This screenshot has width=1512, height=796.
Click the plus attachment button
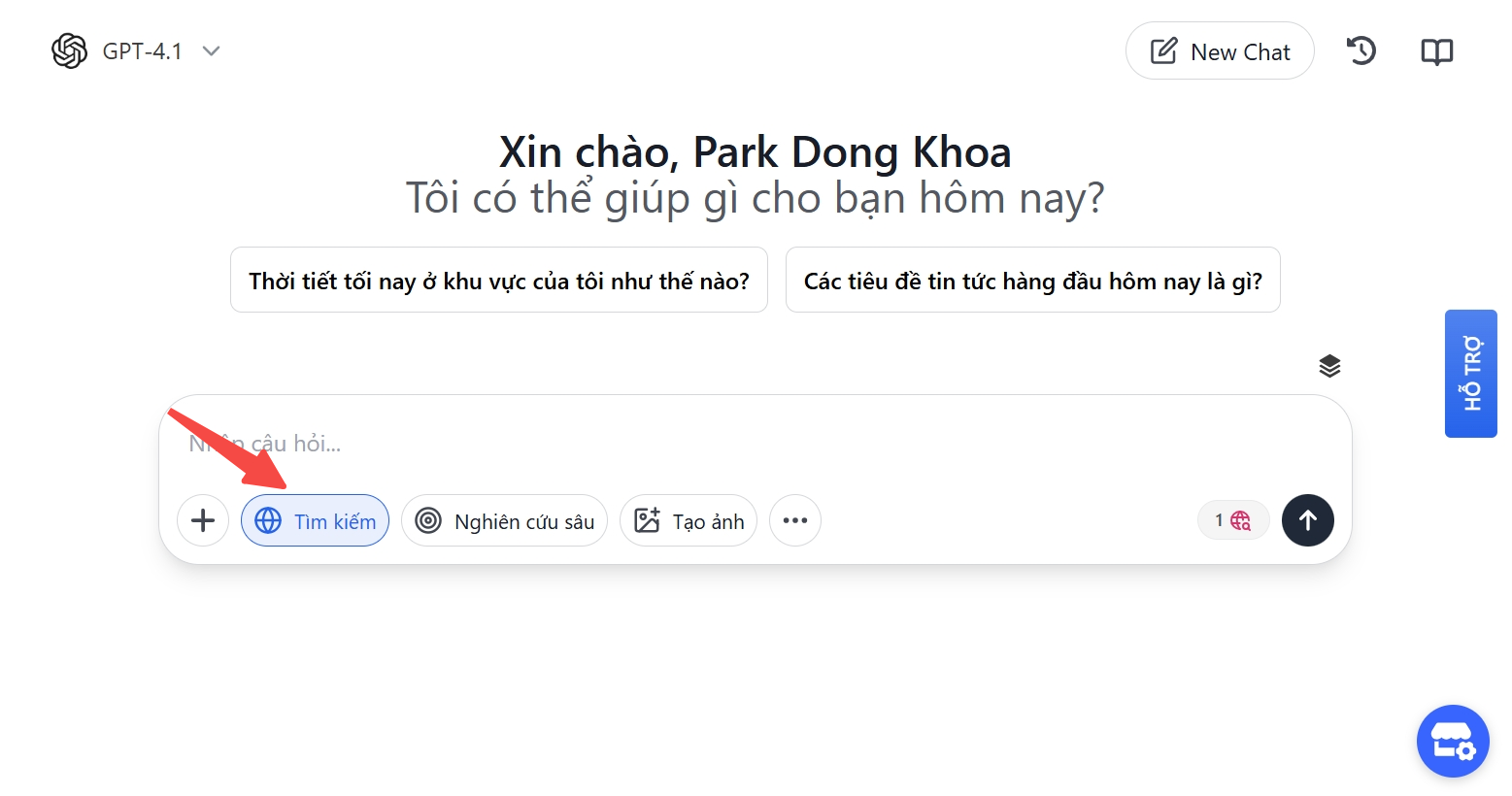[x=203, y=521]
